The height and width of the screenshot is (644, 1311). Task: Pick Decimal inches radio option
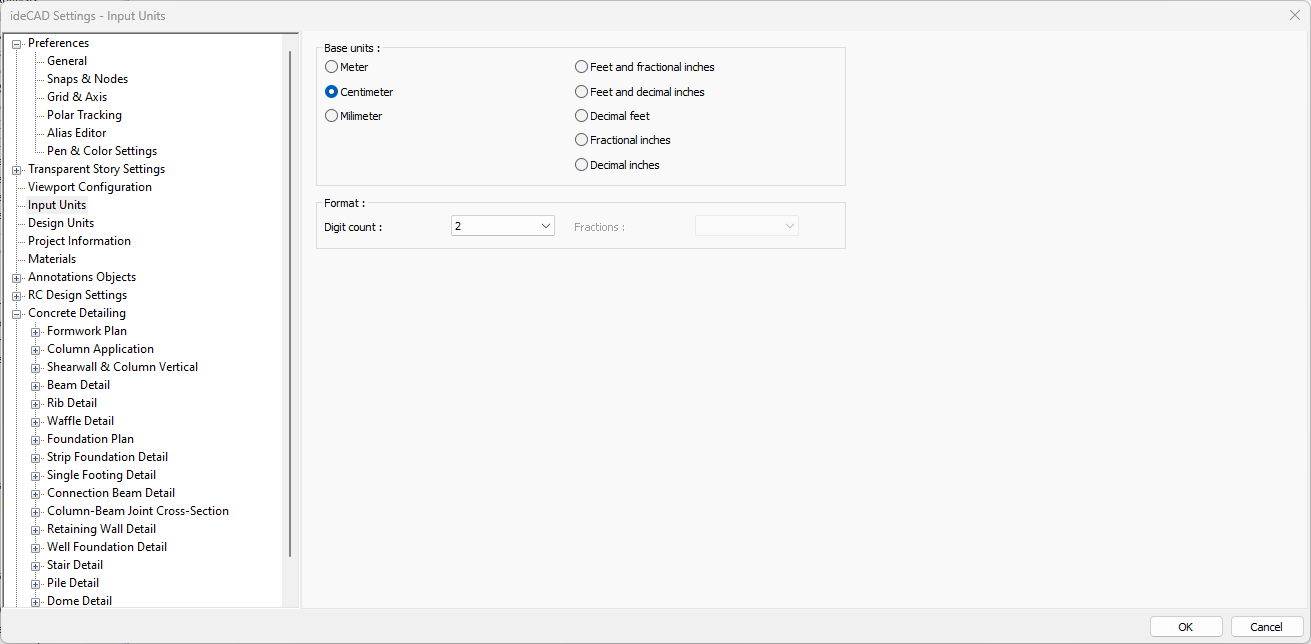(x=582, y=165)
